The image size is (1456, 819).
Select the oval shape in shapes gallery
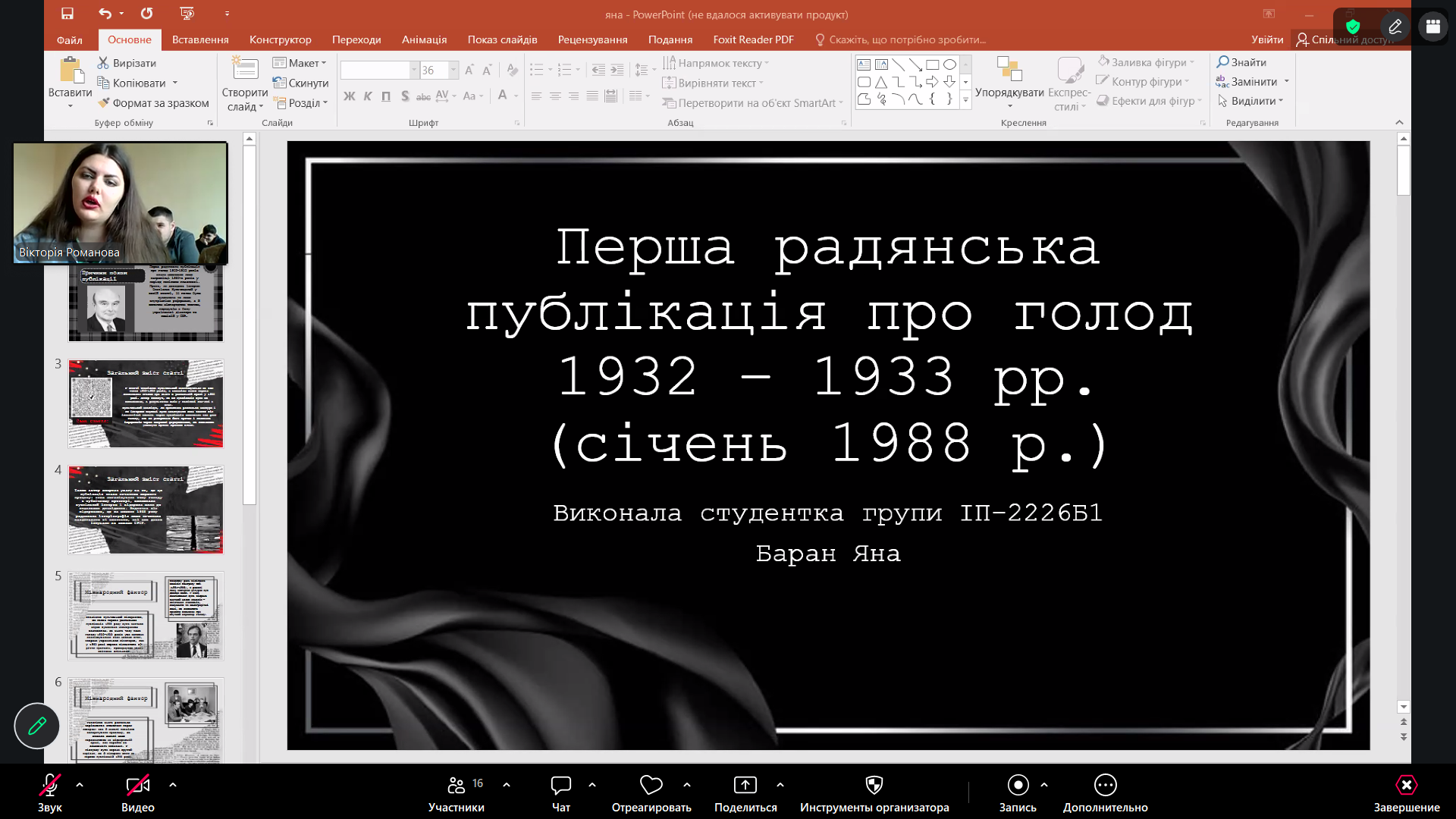pos(949,64)
